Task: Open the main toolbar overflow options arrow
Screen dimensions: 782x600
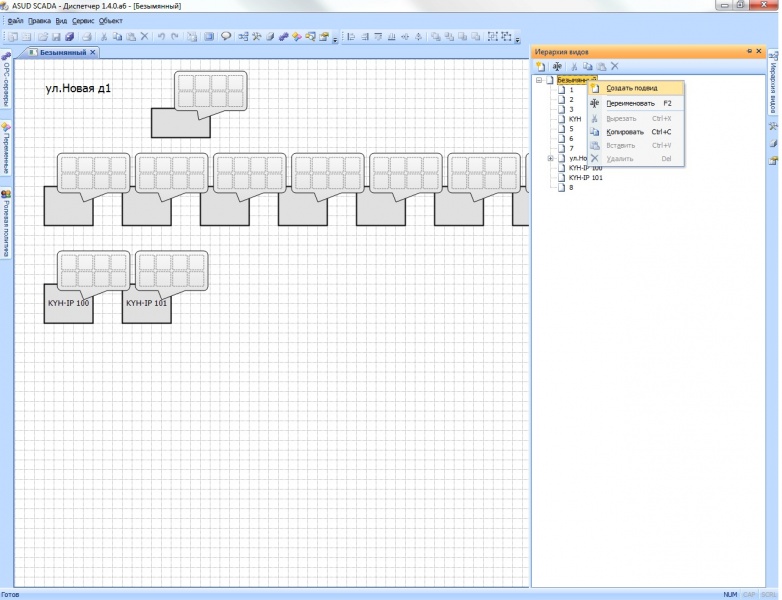Action: [x=334, y=38]
